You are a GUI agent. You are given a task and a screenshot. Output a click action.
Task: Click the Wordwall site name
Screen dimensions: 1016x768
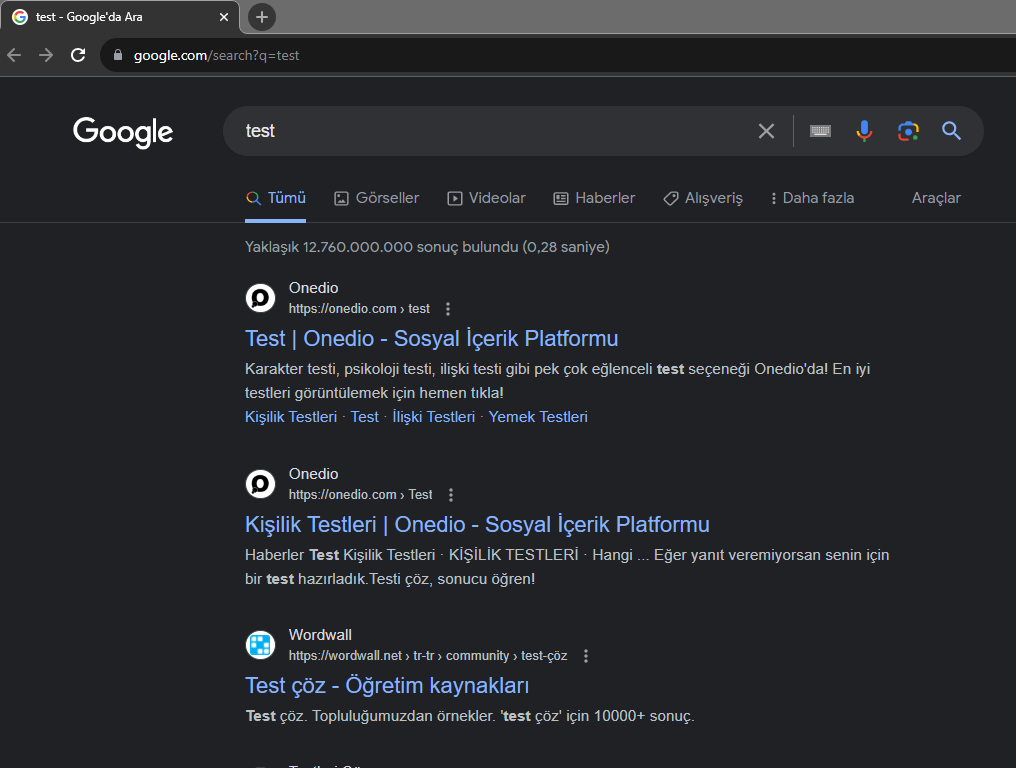pyautogui.click(x=320, y=635)
